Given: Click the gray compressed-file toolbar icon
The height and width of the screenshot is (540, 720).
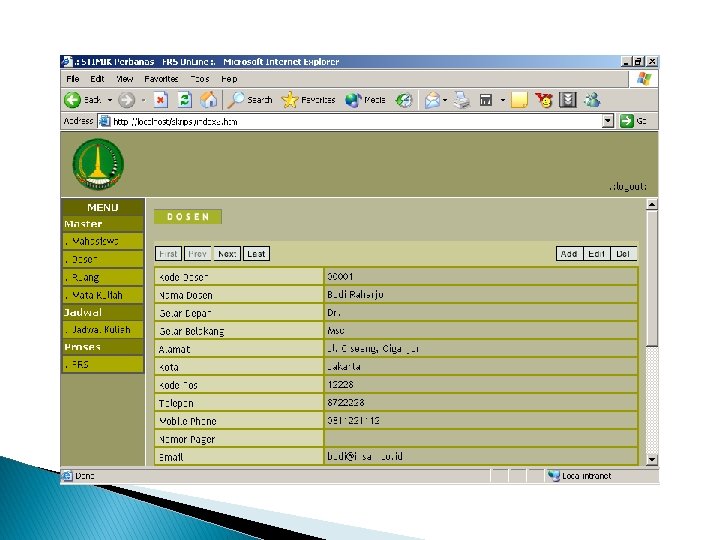Looking at the screenshot, I should 568,100.
